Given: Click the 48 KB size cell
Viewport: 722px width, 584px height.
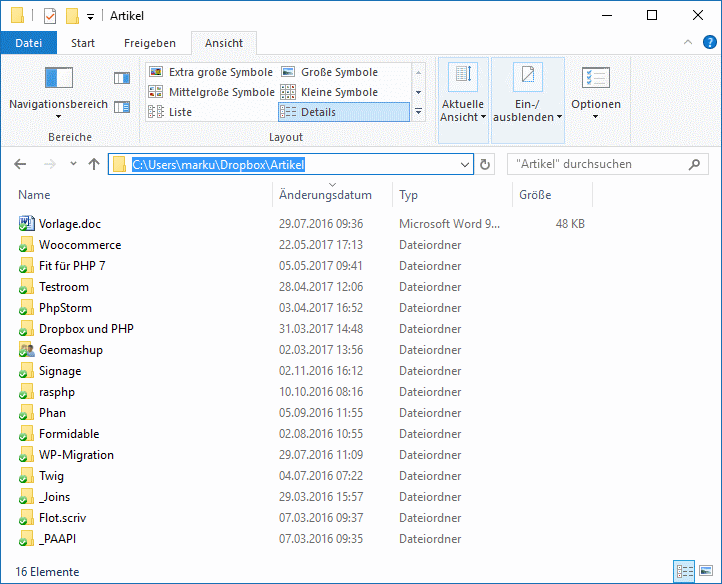Looking at the screenshot, I should [570, 224].
